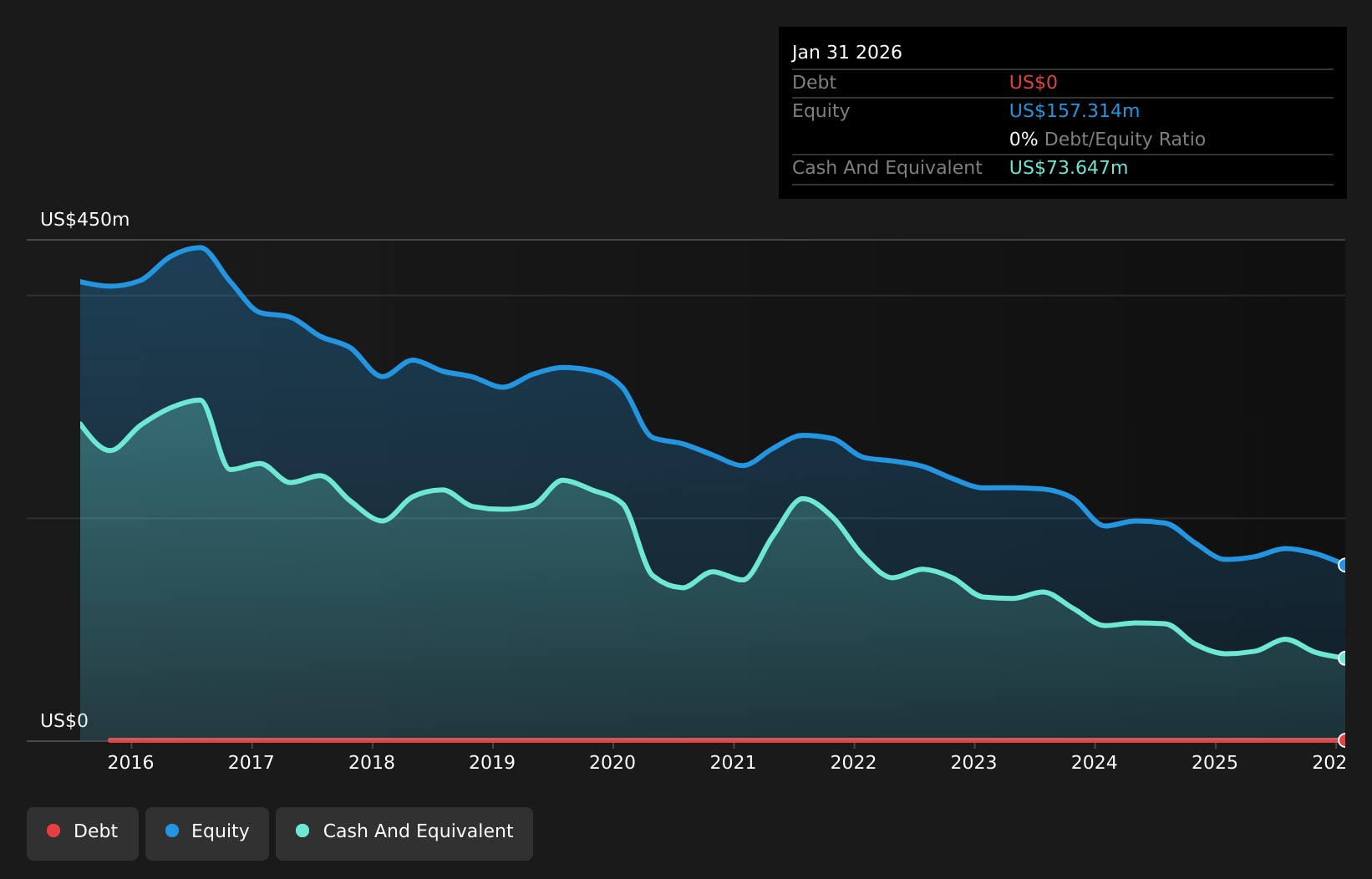Click the Cash And Equivalent tooltip row label
Screen dimensions: 1372x879
click(x=887, y=168)
